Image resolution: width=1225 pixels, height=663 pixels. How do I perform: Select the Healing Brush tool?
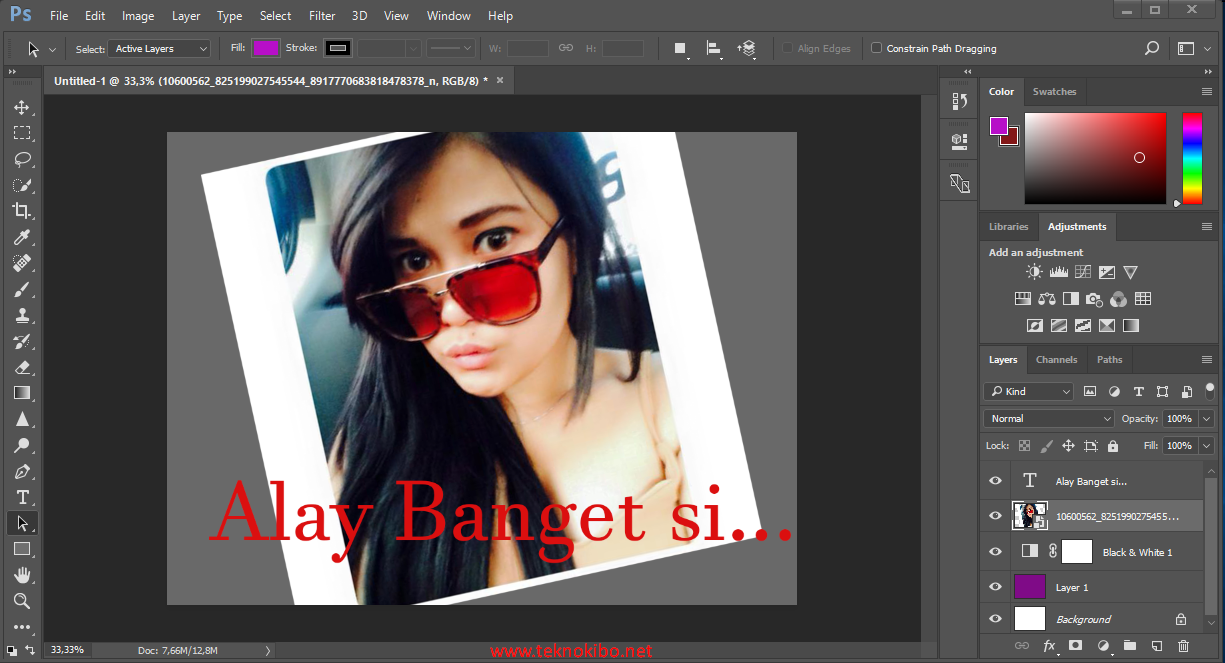click(22, 263)
